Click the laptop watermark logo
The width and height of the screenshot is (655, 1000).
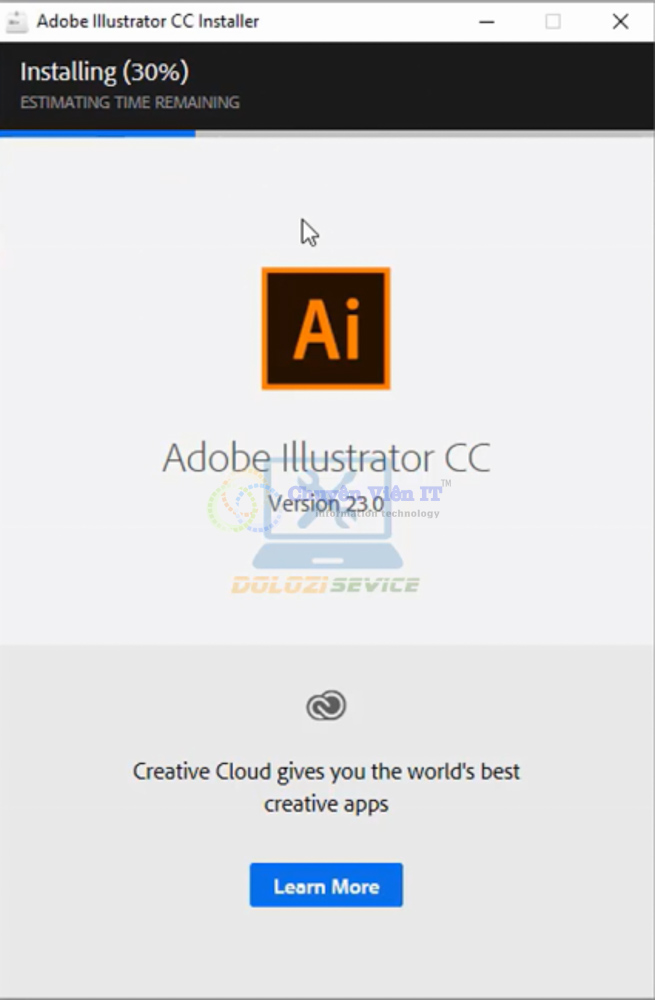(328, 513)
